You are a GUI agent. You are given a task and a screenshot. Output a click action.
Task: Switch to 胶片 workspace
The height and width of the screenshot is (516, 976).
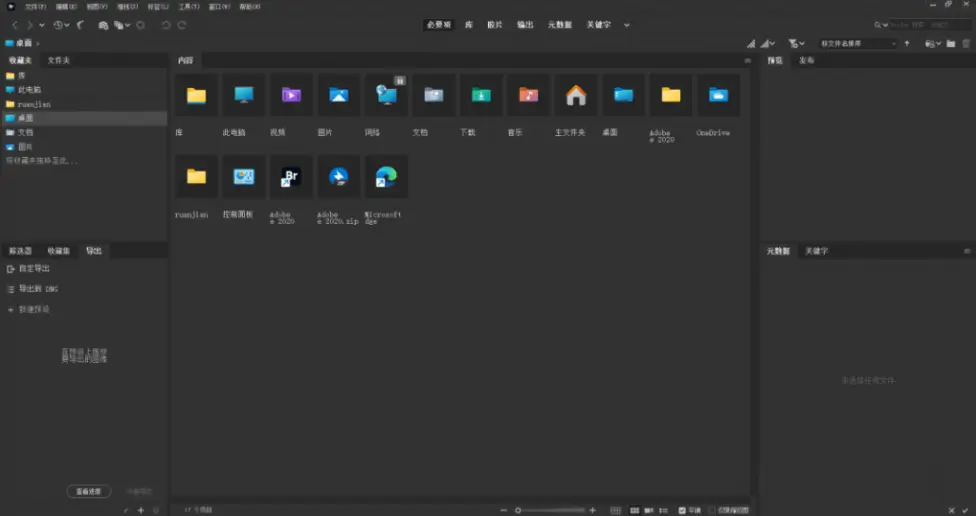click(495, 25)
